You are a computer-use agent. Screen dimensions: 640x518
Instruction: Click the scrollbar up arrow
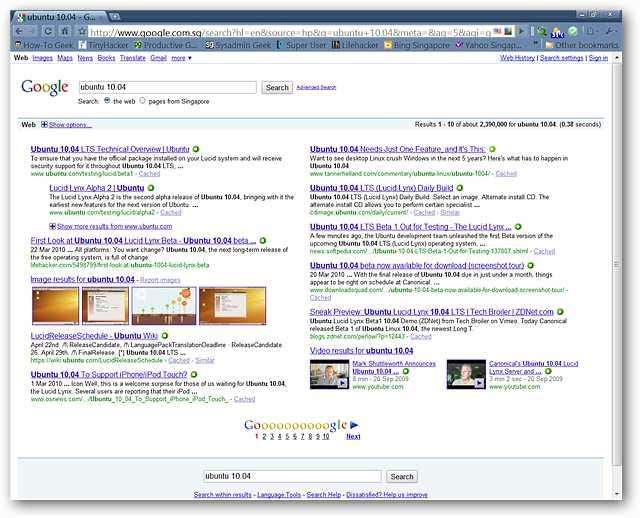pos(617,58)
